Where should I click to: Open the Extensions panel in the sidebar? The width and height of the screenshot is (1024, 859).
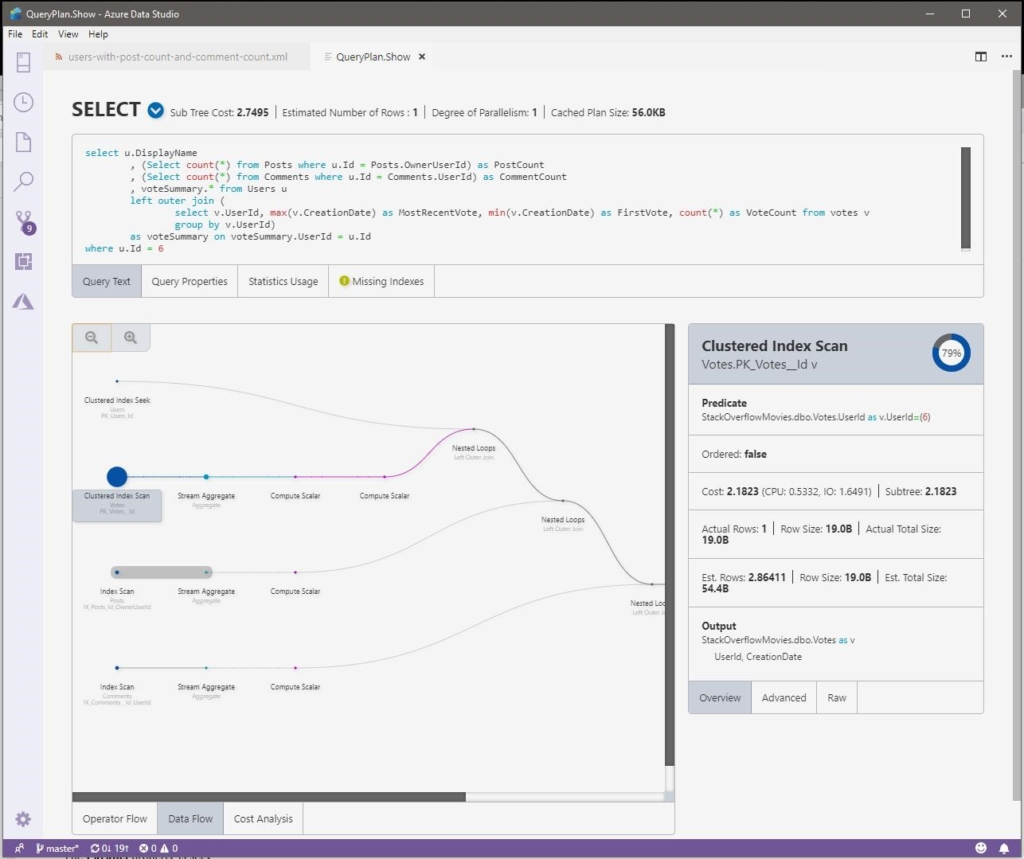[x=23, y=261]
